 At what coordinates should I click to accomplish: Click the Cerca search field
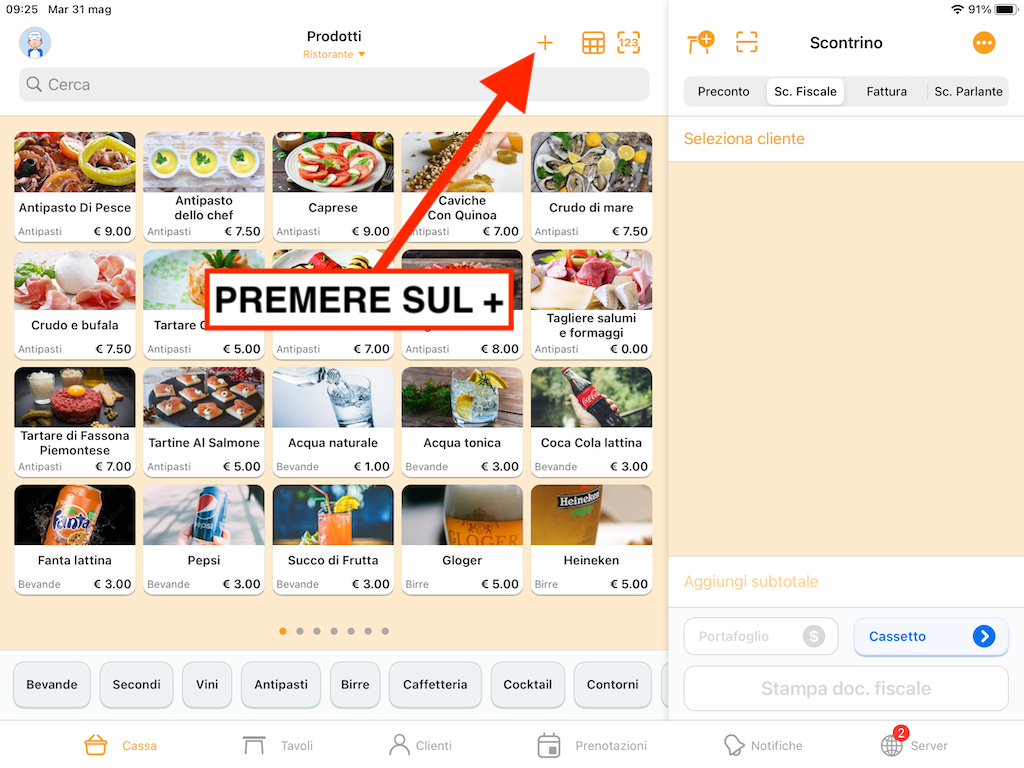334,84
